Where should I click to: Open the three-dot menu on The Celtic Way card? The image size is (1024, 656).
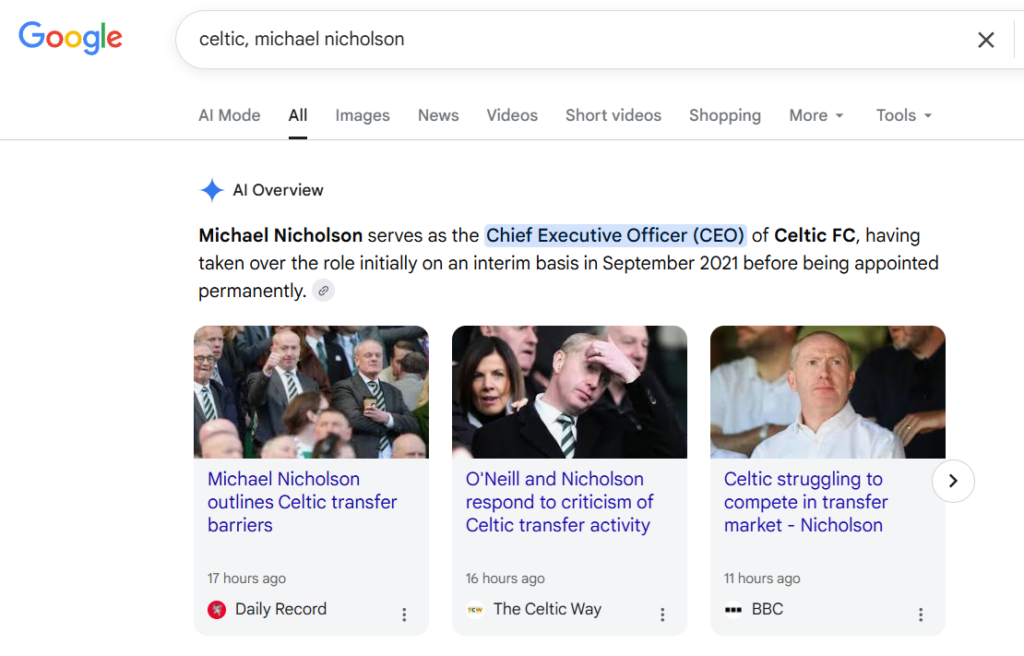[662, 614]
